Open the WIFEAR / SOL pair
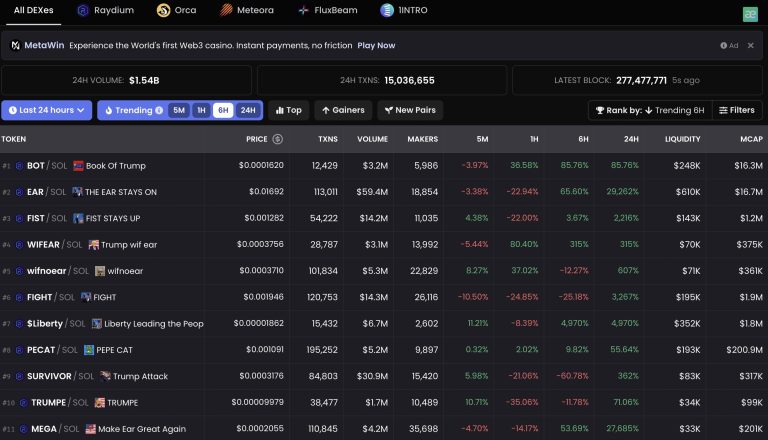 tap(54, 244)
